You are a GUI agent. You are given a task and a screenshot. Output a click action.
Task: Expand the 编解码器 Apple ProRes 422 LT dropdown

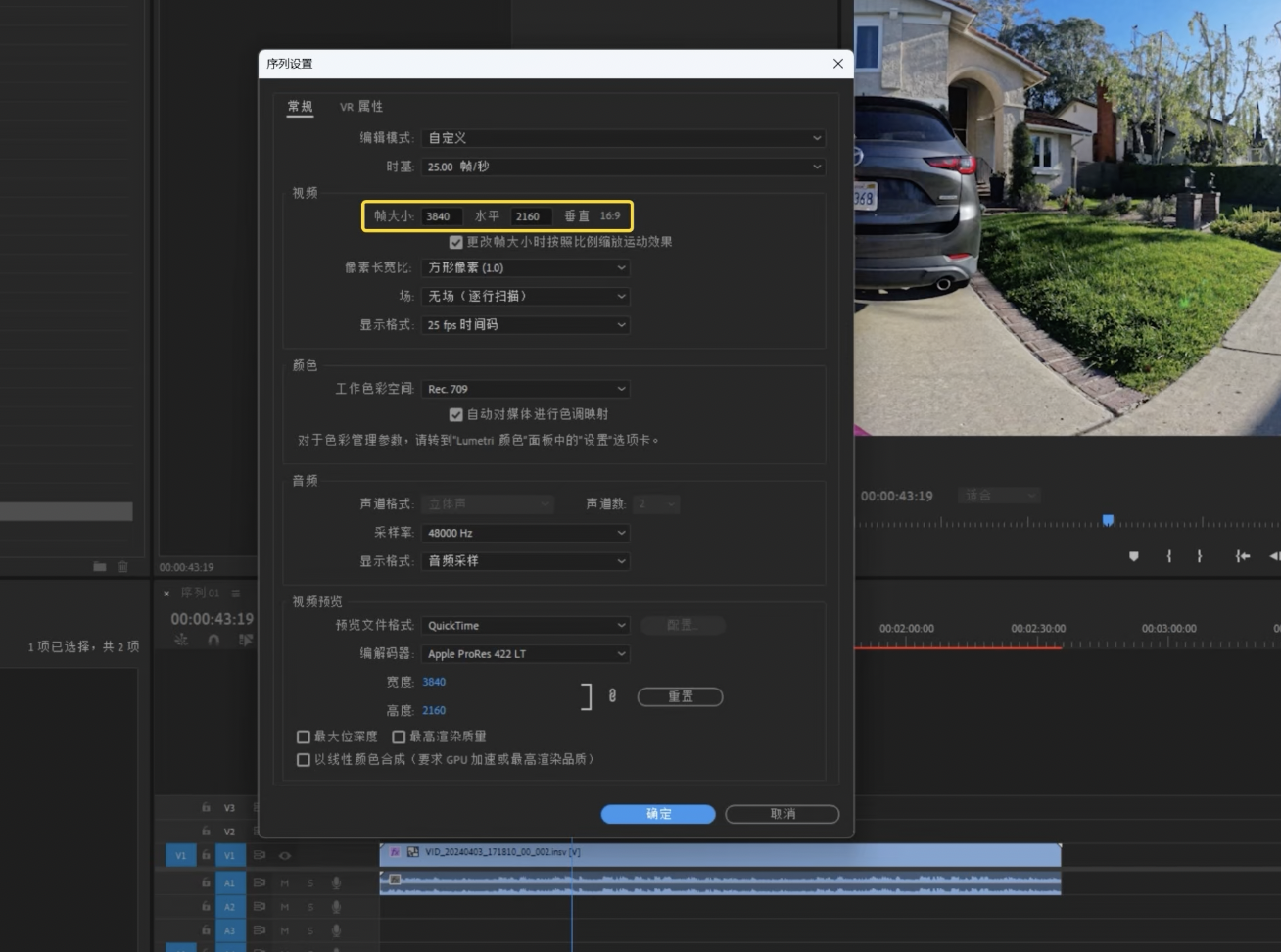525,654
